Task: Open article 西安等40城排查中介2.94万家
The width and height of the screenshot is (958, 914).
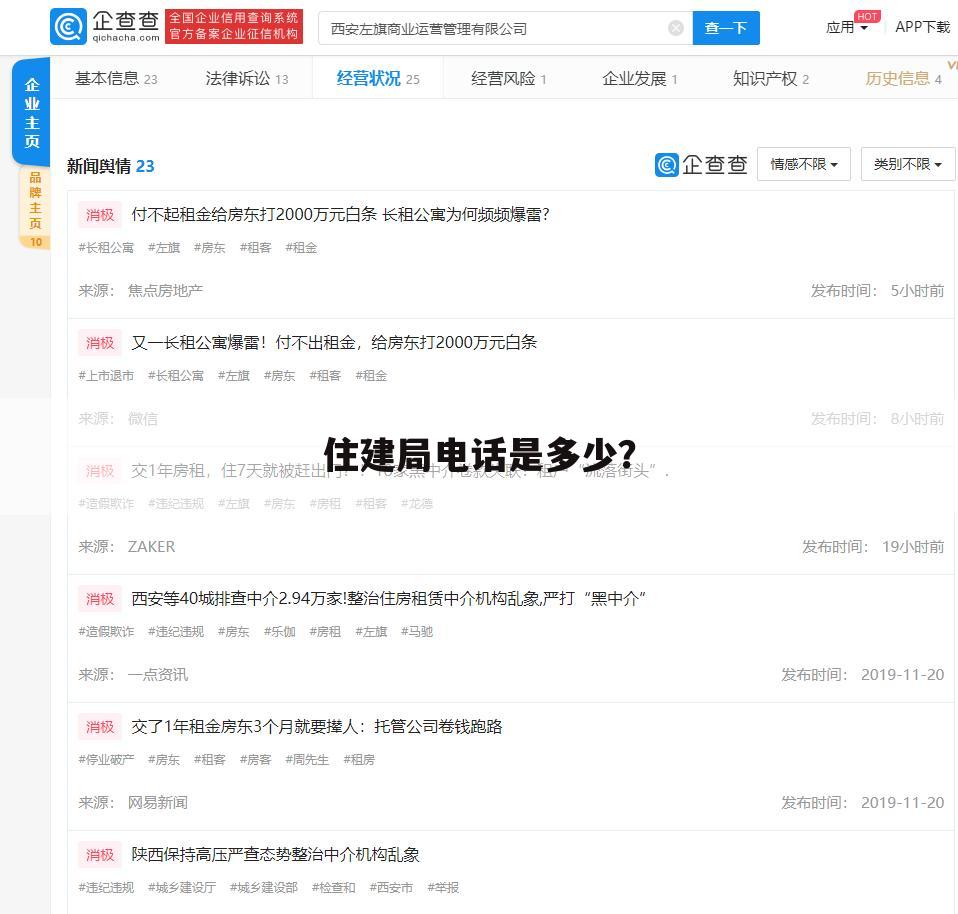Action: tap(389, 598)
